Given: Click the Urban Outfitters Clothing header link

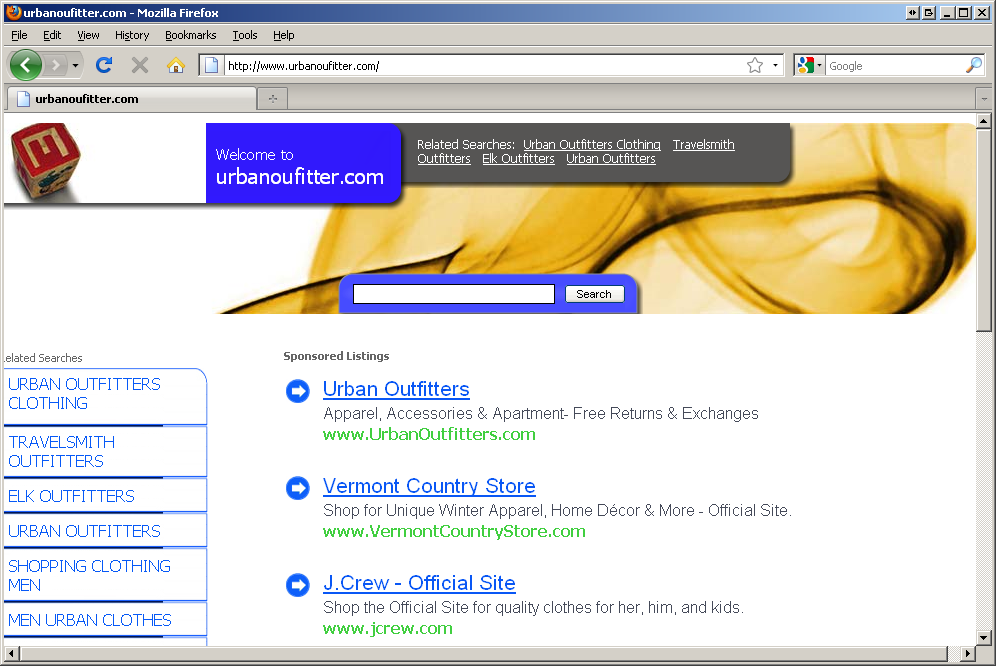Looking at the screenshot, I should click(x=591, y=144).
